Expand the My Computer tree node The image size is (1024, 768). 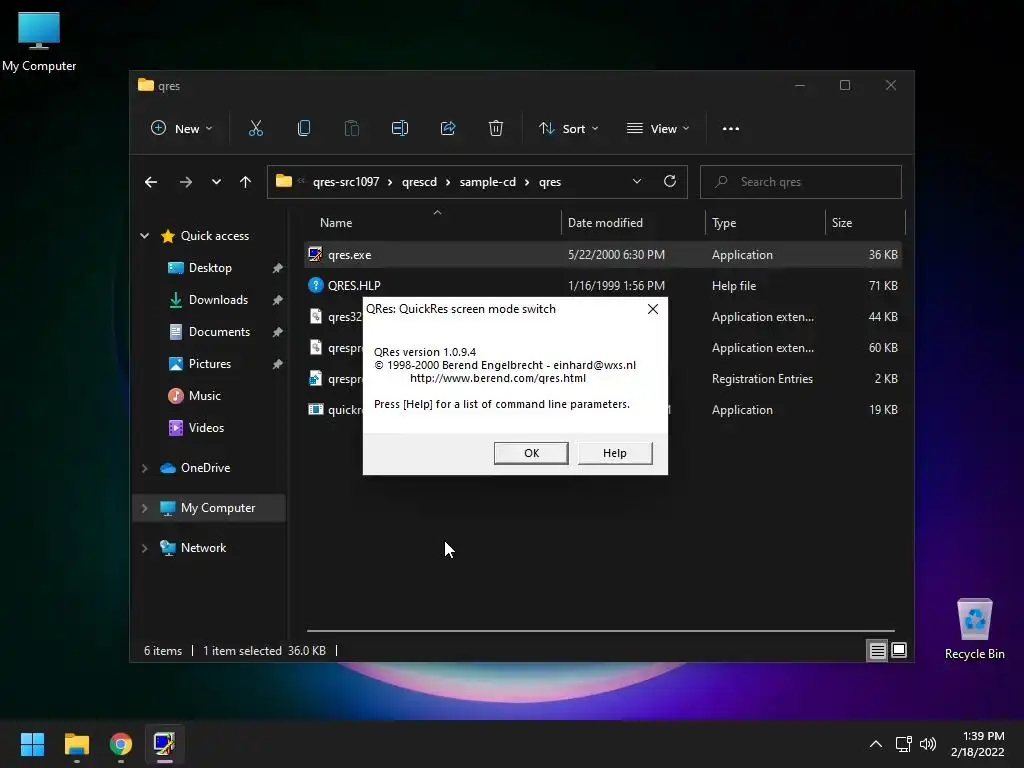pyautogui.click(x=144, y=508)
